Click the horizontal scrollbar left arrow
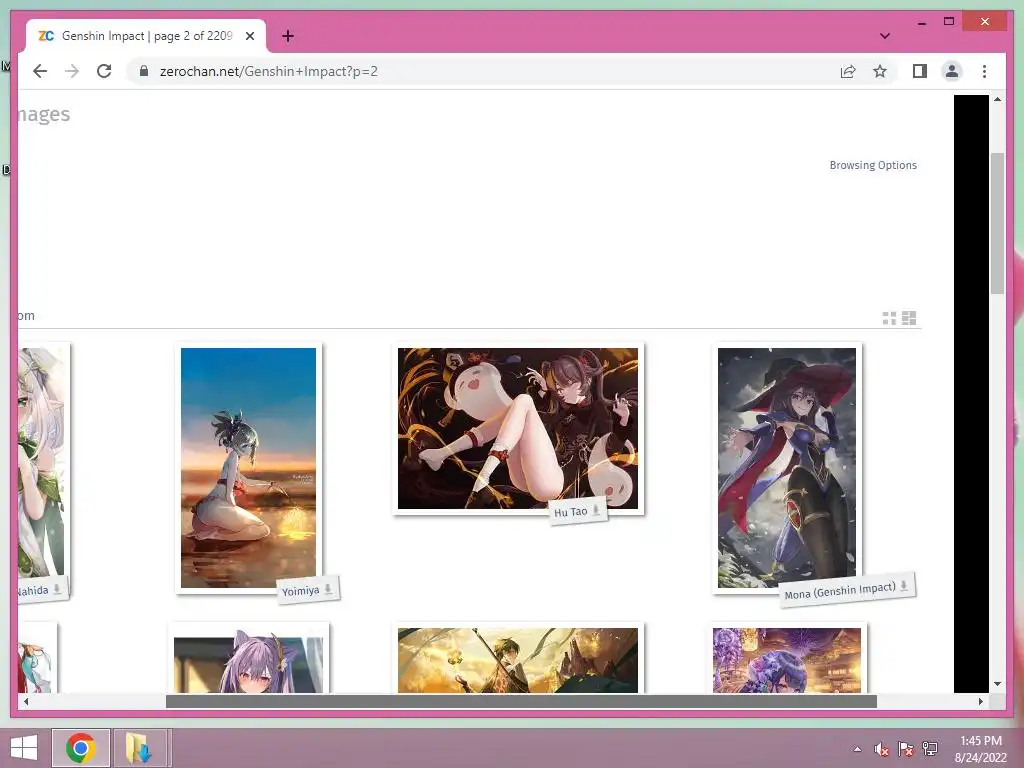The height and width of the screenshot is (768, 1024). [x=25, y=701]
